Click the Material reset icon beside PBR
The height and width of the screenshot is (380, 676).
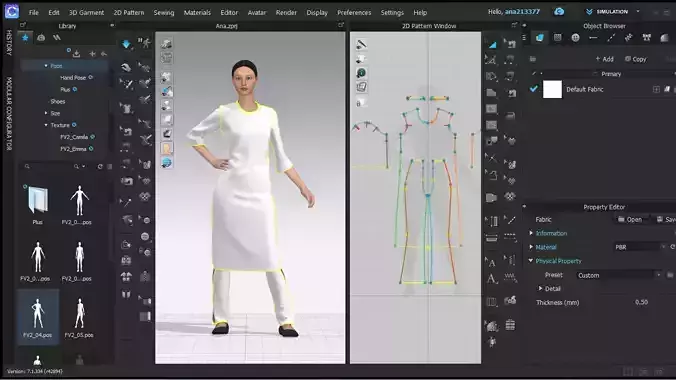(672, 247)
